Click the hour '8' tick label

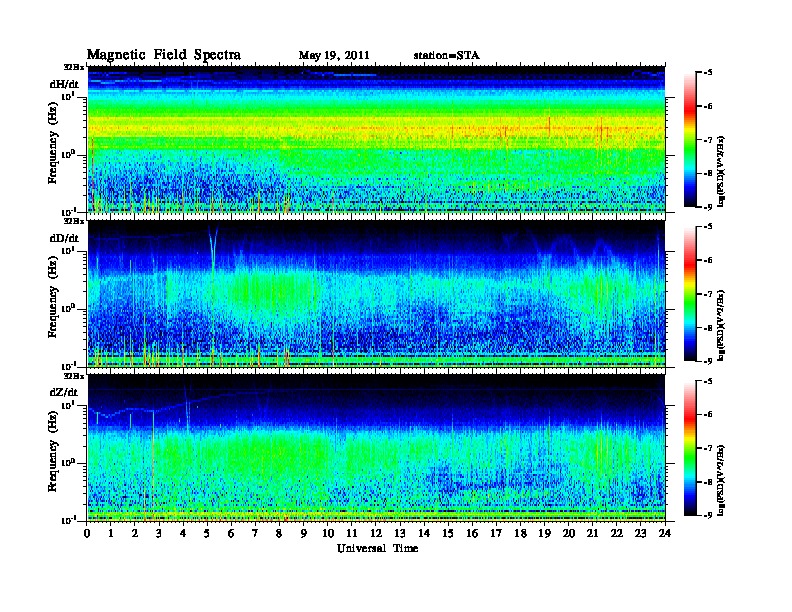279,533
